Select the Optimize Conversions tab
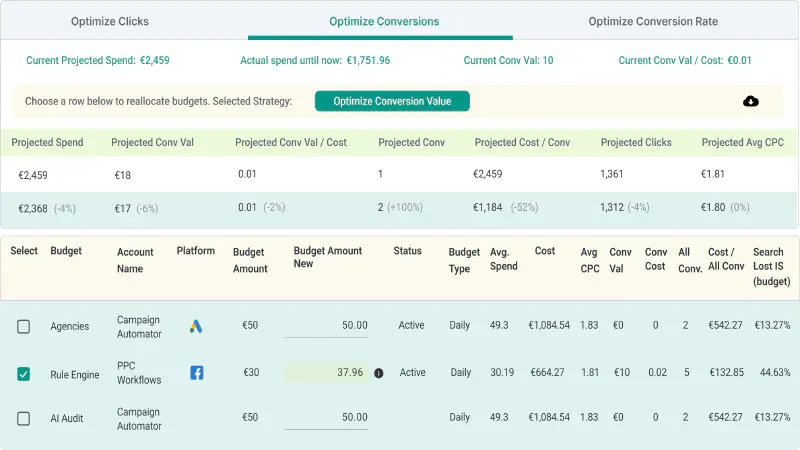800x450 pixels. pyautogui.click(x=384, y=21)
